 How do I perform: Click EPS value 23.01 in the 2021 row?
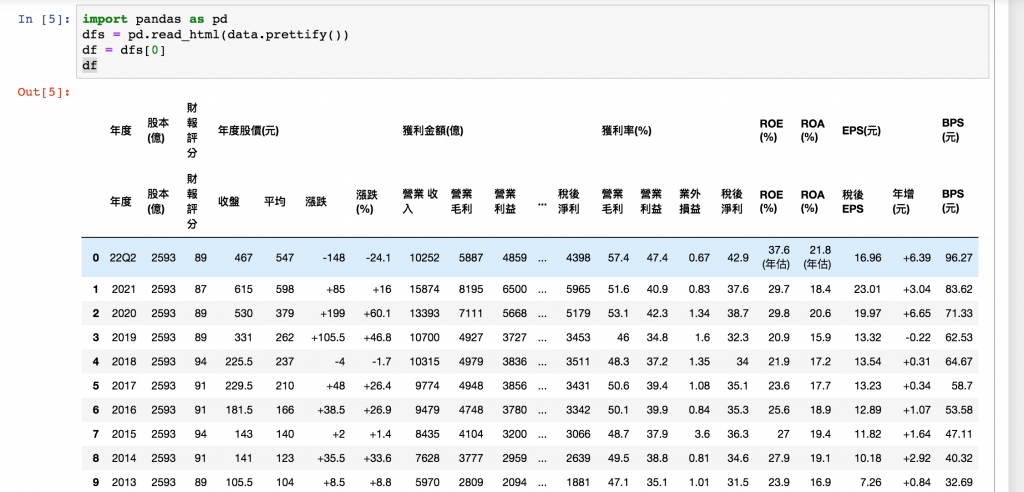coord(867,289)
